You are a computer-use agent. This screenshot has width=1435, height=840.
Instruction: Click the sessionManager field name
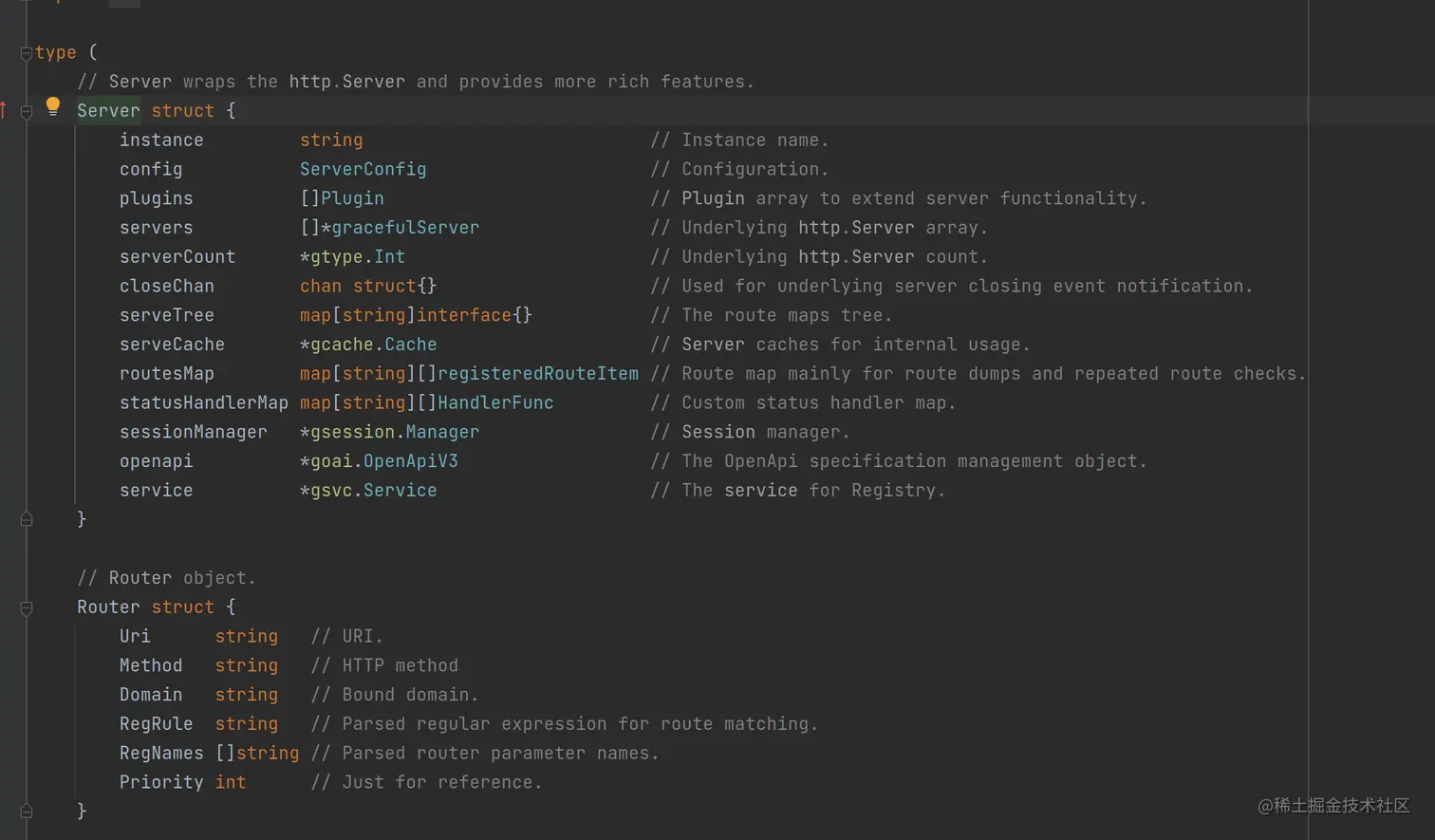[193, 433]
